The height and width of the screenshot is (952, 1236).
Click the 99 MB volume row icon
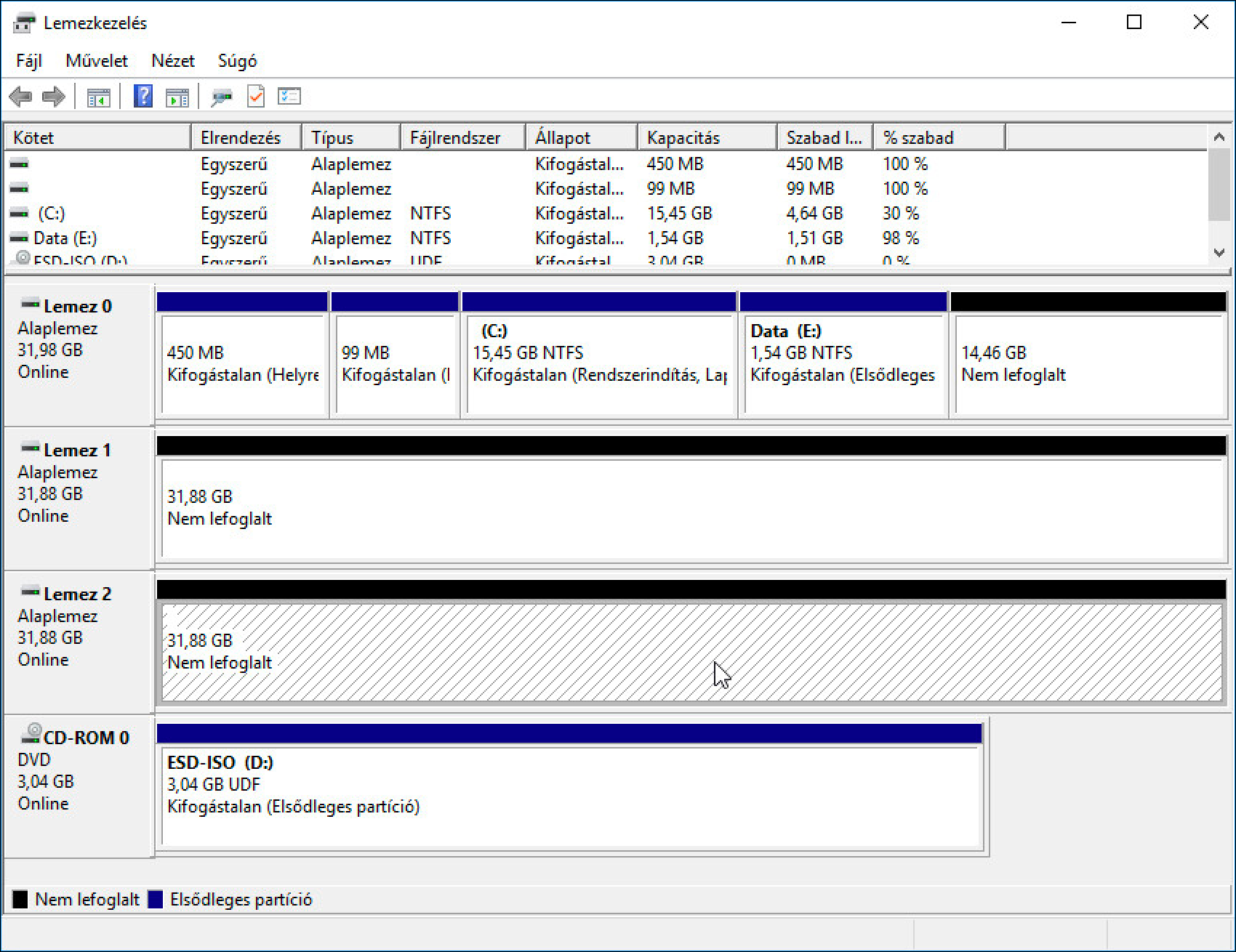19,189
